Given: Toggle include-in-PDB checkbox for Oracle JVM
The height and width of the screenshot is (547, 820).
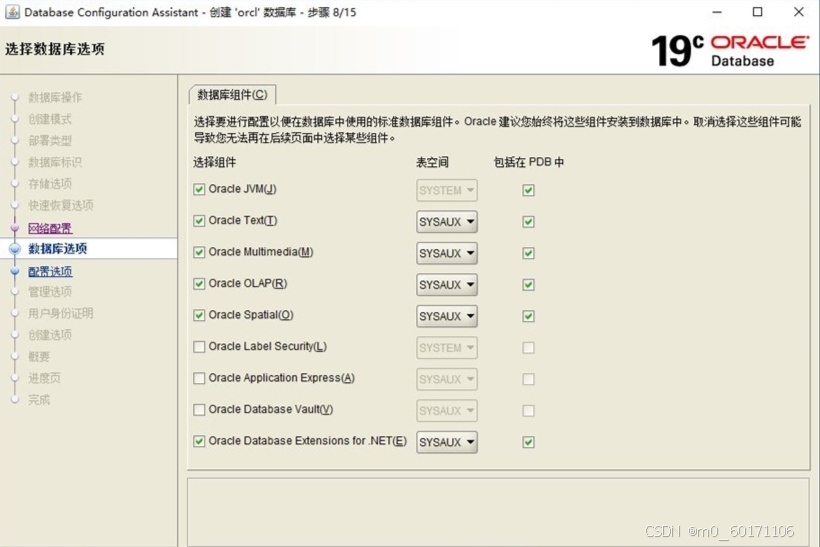Looking at the screenshot, I should [528, 190].
